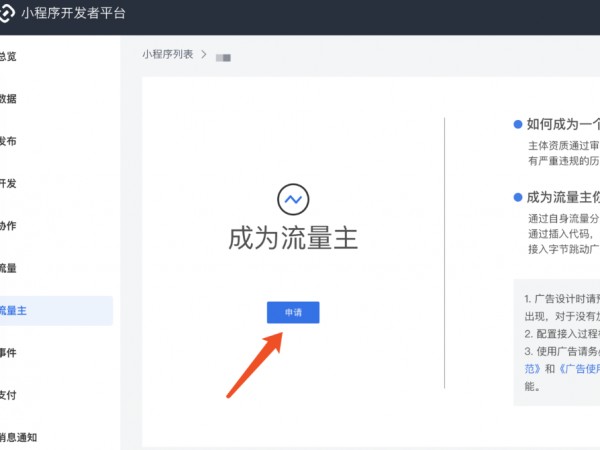Click the blurred mini program name in breadcrumb
The height and width of the screenshot is (450, 600).
224,57
